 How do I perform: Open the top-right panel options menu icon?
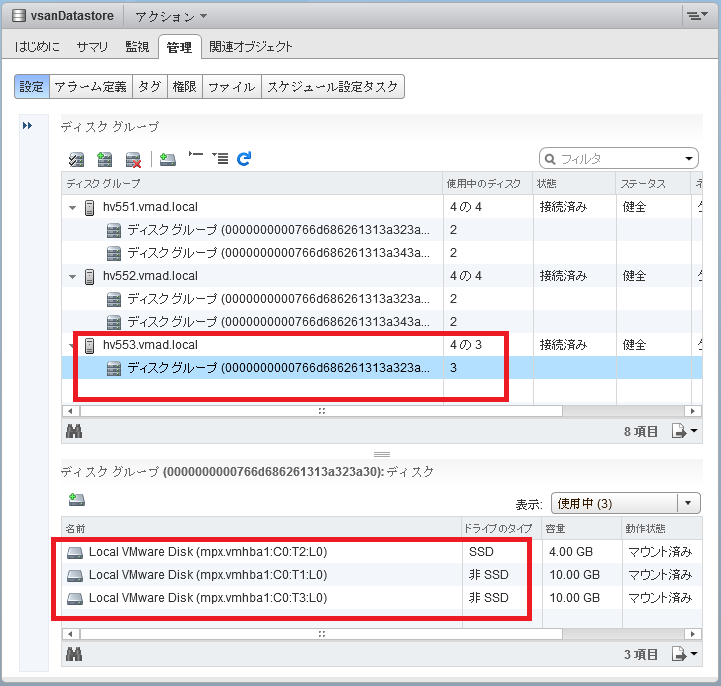tap(697, 16)
